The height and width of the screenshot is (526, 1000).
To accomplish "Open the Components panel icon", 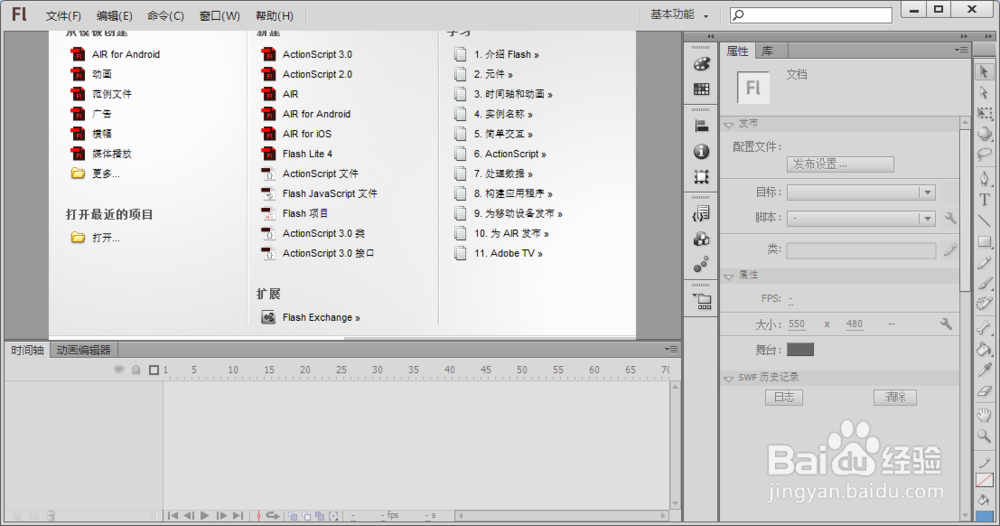I will click(x=702, y=239).
